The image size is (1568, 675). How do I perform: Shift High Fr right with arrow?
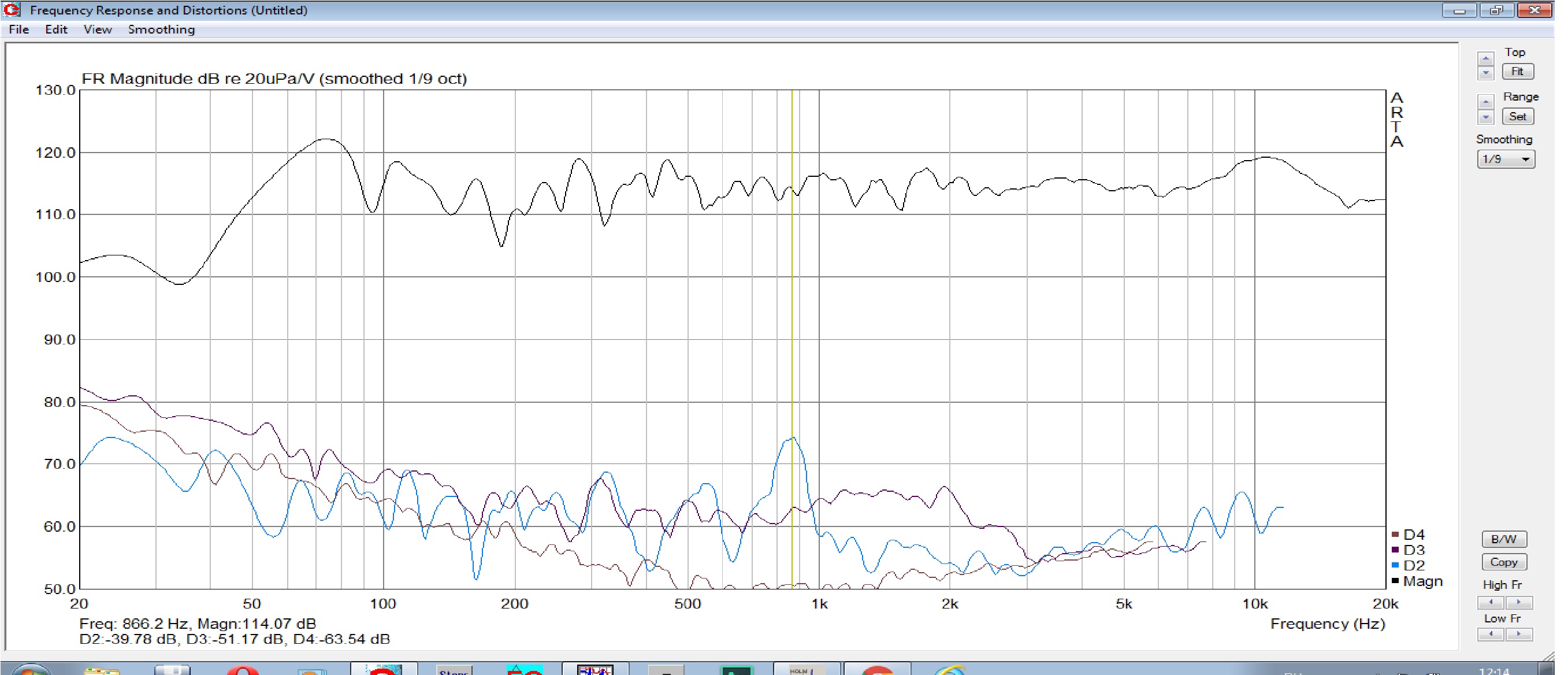1519,602
